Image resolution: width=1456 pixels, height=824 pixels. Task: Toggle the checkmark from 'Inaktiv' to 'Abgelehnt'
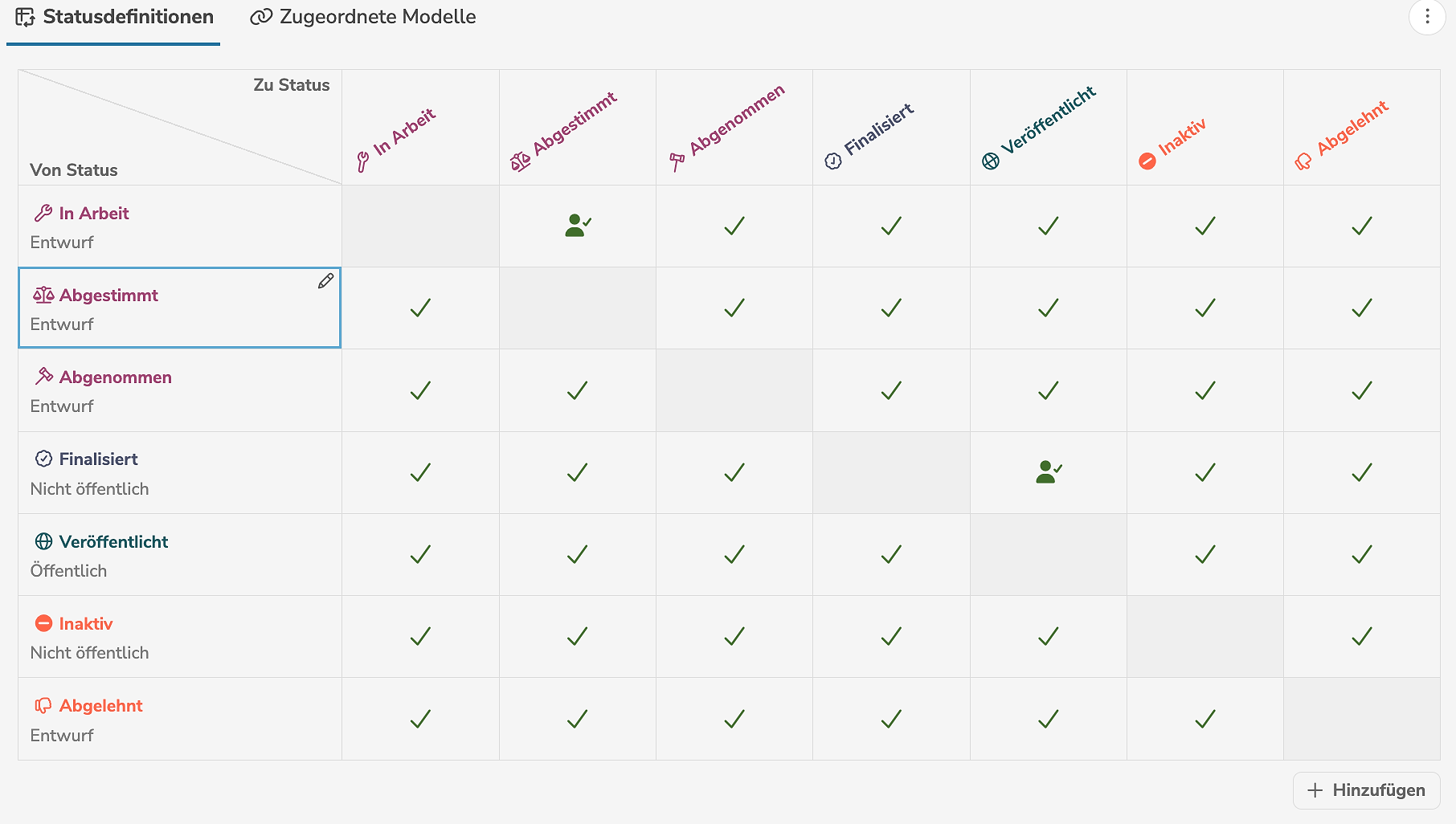(1360, 636)
